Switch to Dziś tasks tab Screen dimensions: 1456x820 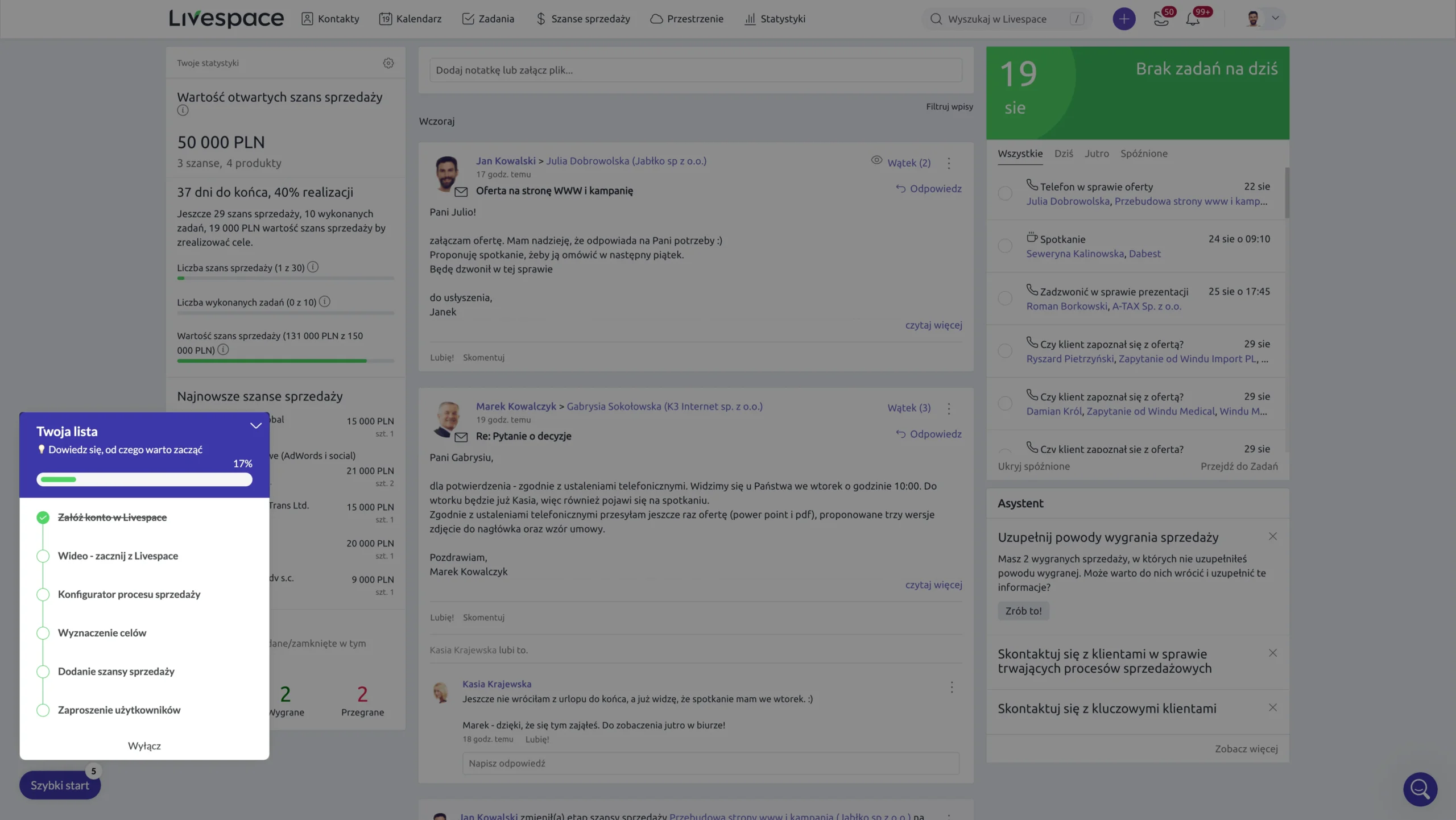click(x=1064, y=154)
